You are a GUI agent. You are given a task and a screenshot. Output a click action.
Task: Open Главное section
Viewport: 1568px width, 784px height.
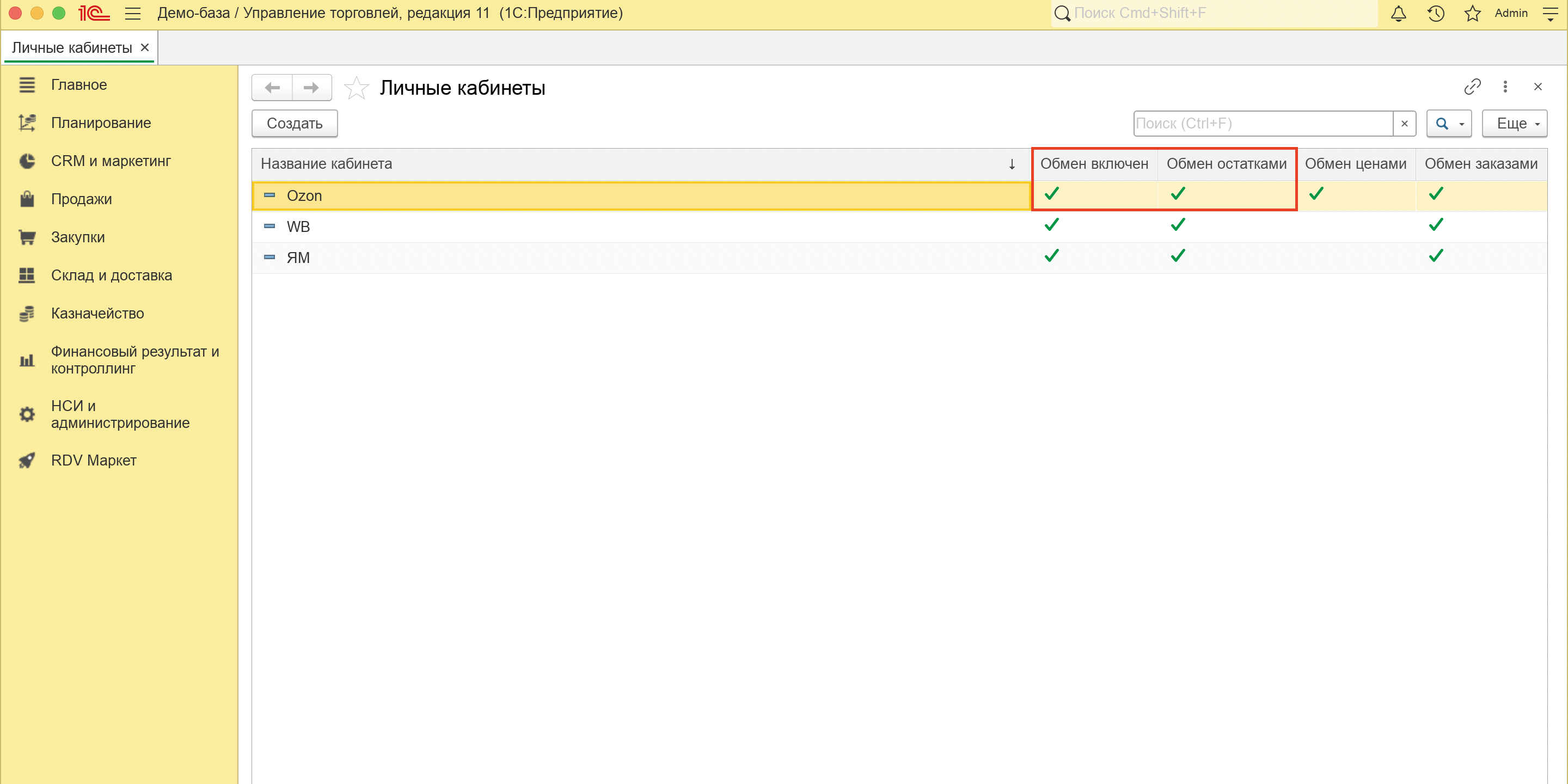79,84
